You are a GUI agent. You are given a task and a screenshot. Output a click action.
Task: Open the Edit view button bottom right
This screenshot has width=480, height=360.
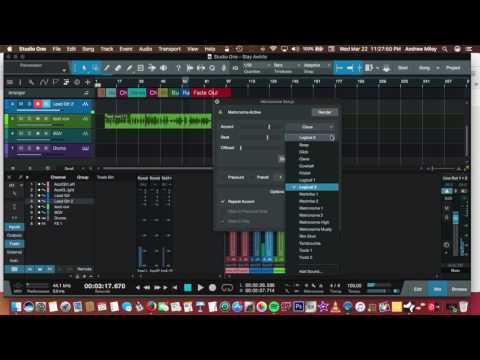(x=418, y=289)
